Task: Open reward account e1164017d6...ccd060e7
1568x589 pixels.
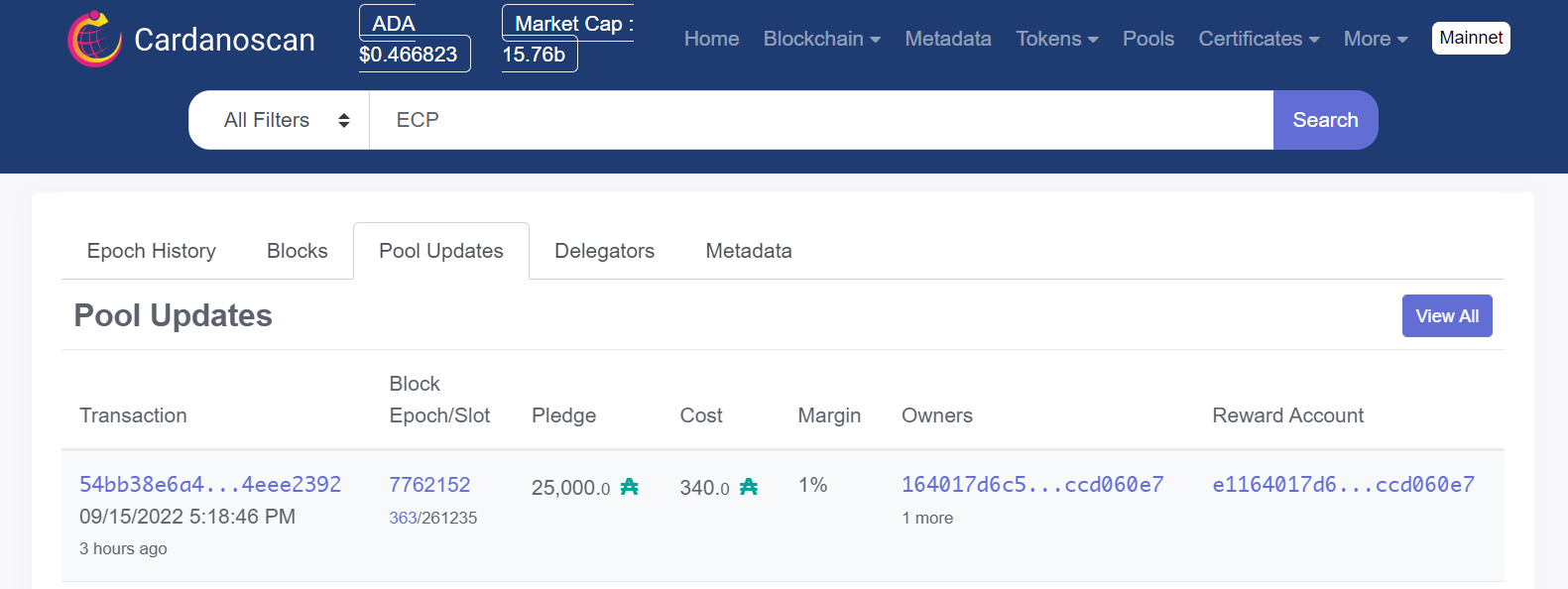Action: [1344, 484]
